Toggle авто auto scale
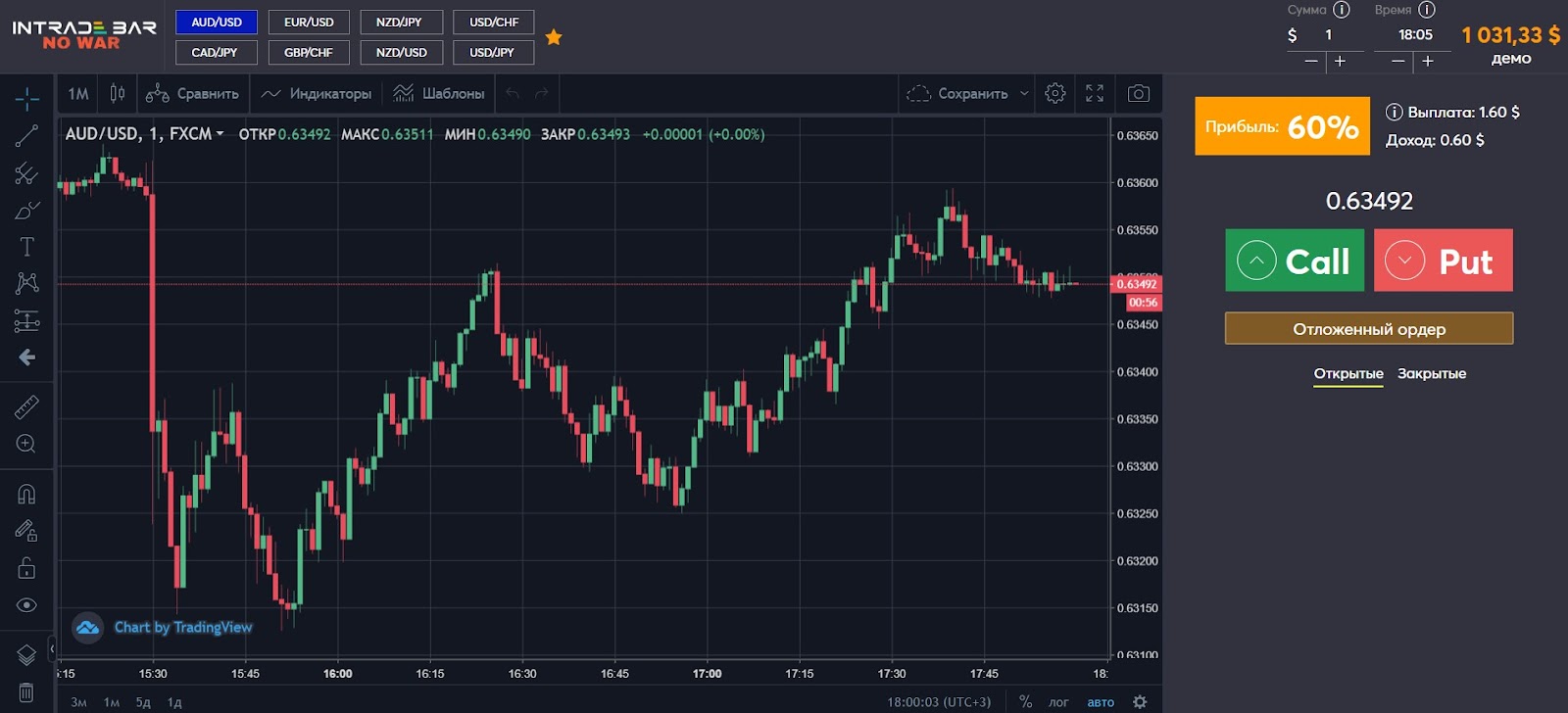Image resolution: width=1568 pixels, height=713 pixels. pyautogui.click(x=1101, y=702)
